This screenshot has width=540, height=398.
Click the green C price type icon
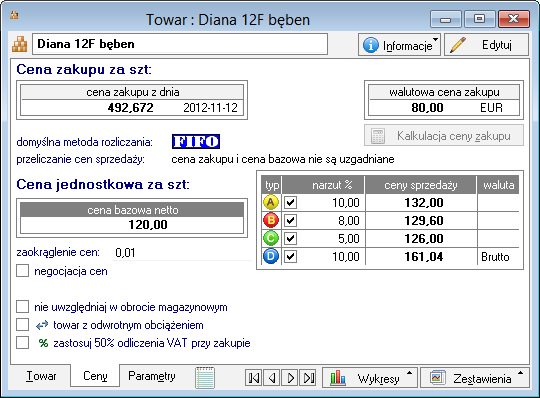pos(271,238)
